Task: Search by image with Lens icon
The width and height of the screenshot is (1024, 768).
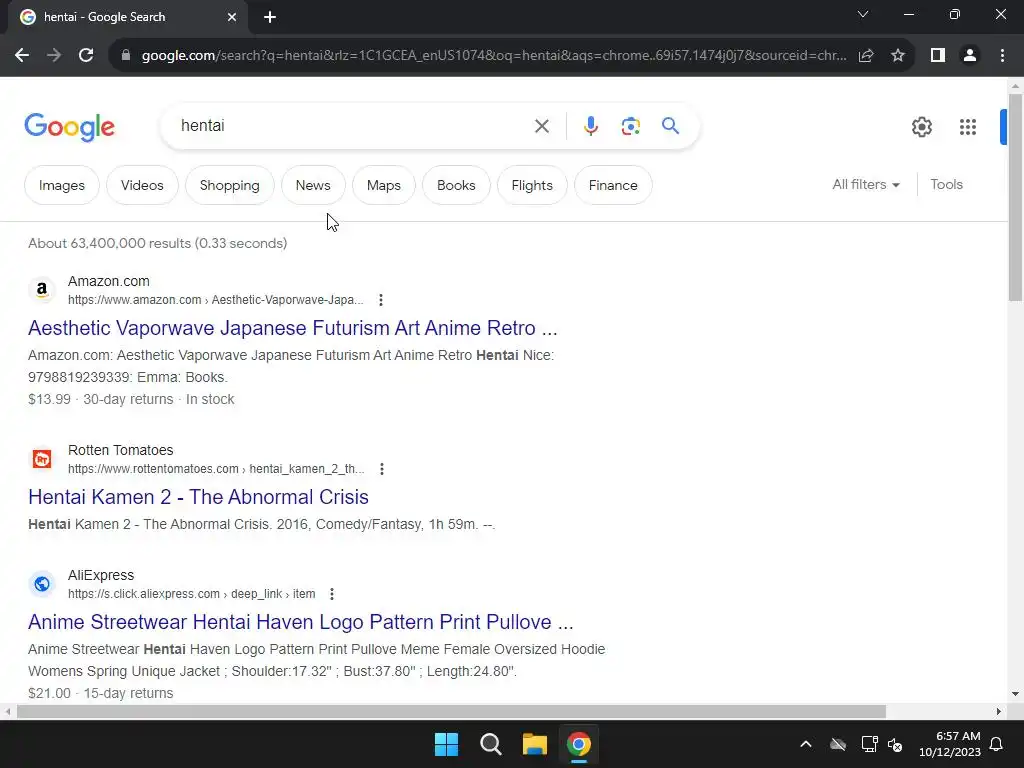Action: [630, 126]
